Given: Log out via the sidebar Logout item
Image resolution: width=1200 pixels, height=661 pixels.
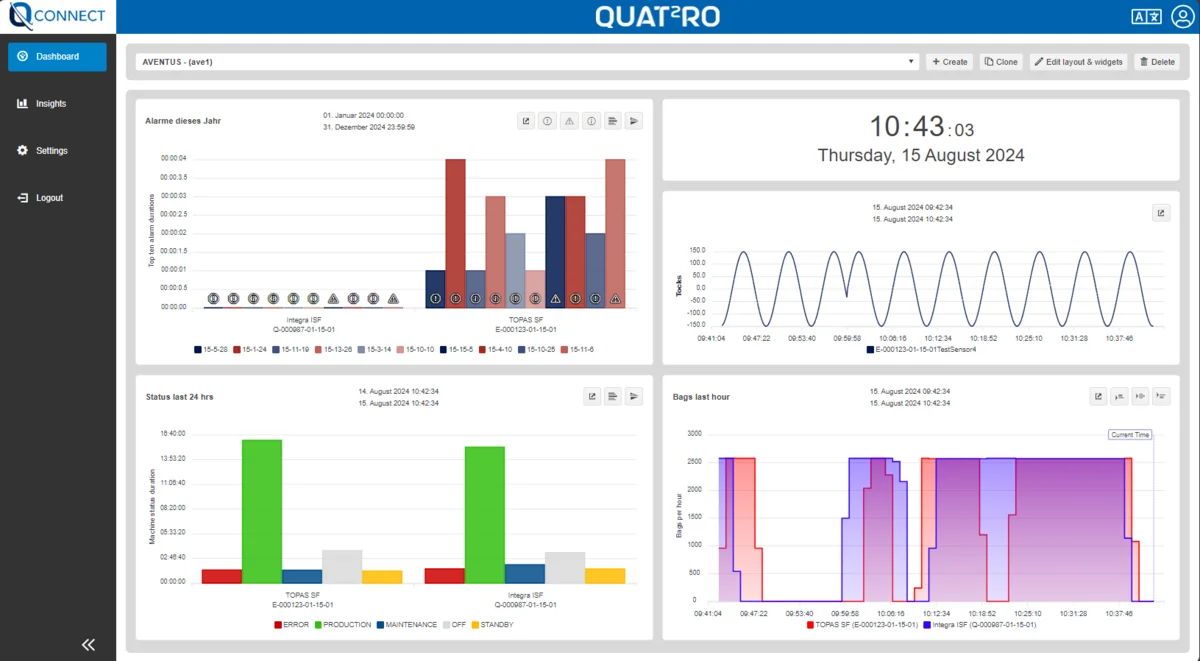Looking at the screenshot, I should [x=49, y=198].
